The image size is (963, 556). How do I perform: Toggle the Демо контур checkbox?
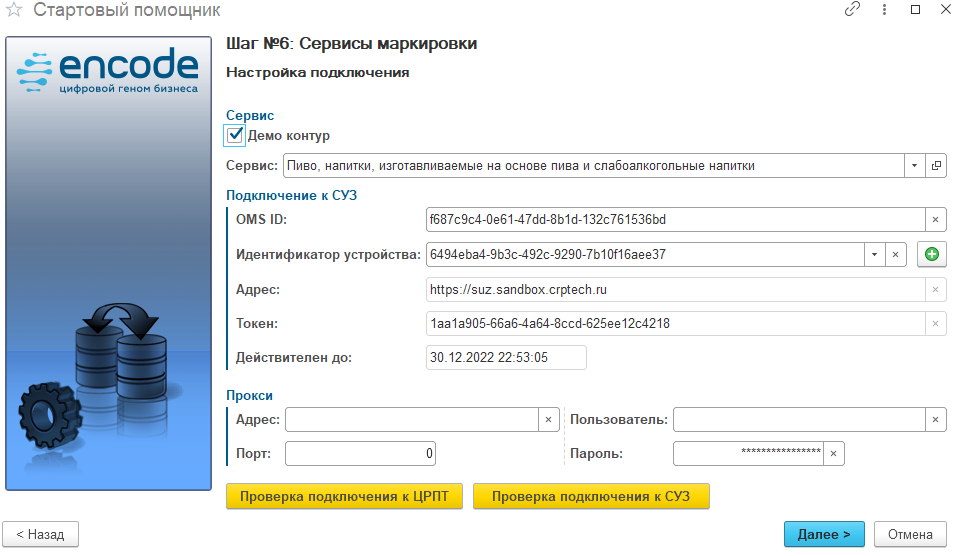click(x=236, y=135)
